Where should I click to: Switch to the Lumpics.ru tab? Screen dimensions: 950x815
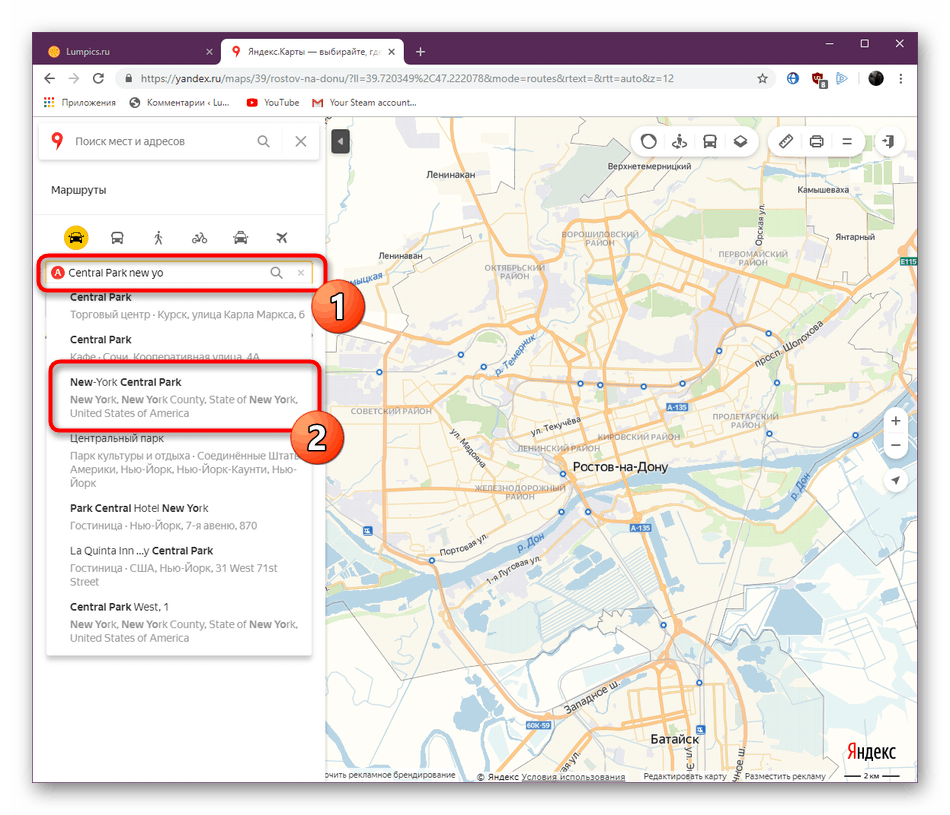pos(127,52)
